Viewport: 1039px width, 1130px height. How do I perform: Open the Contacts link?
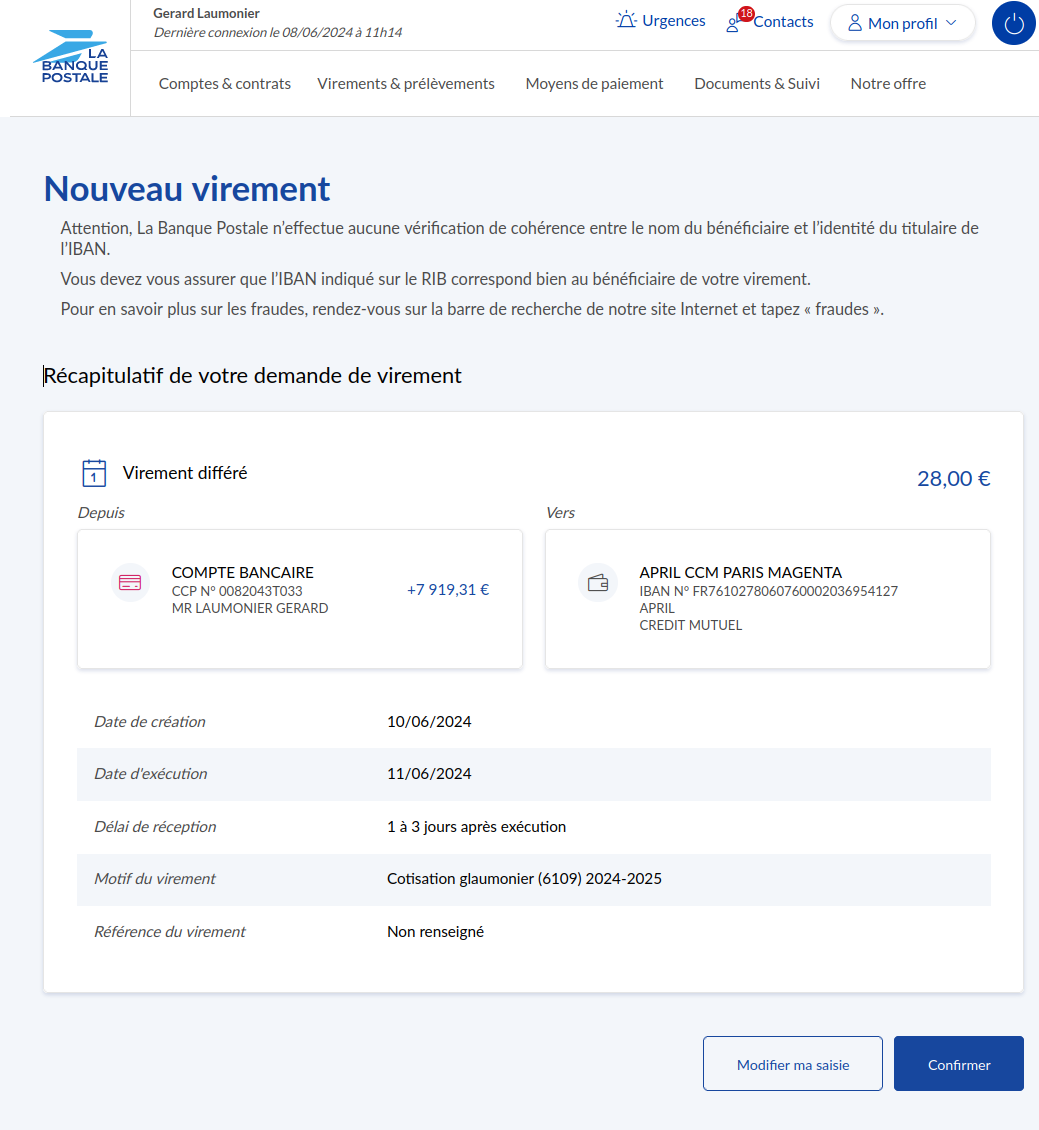click(783, 22)
